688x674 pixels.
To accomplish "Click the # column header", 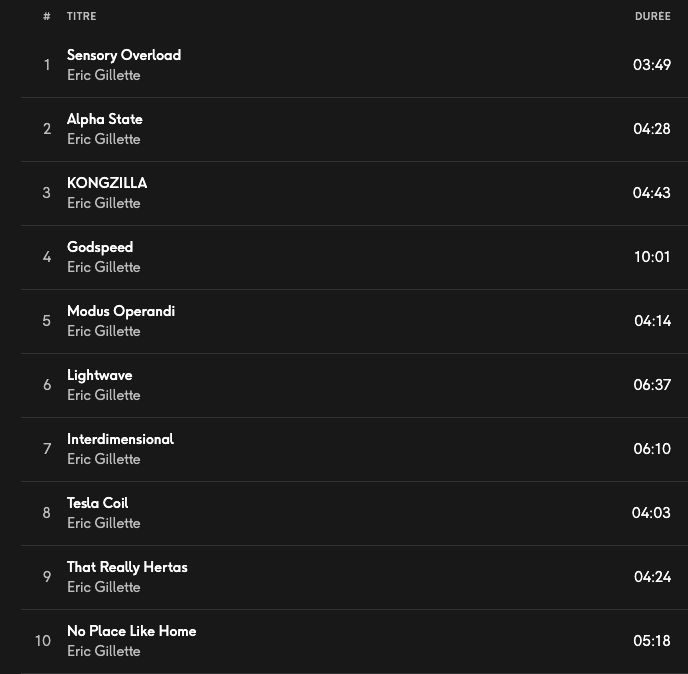I will [x=46, y=16].
